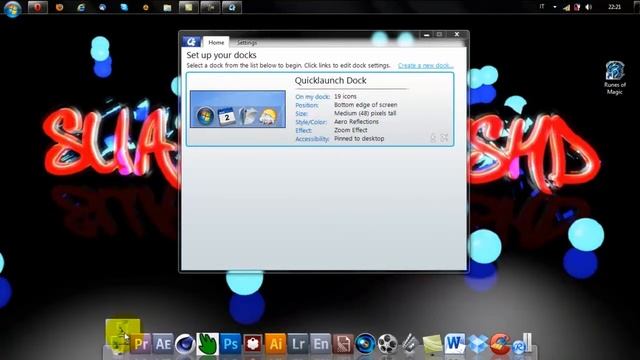Image resolution: width=640 pixels, height=360 pixels.
Task: Open the Runes of Magic desktop shortcut
Action: pos(614,78)
